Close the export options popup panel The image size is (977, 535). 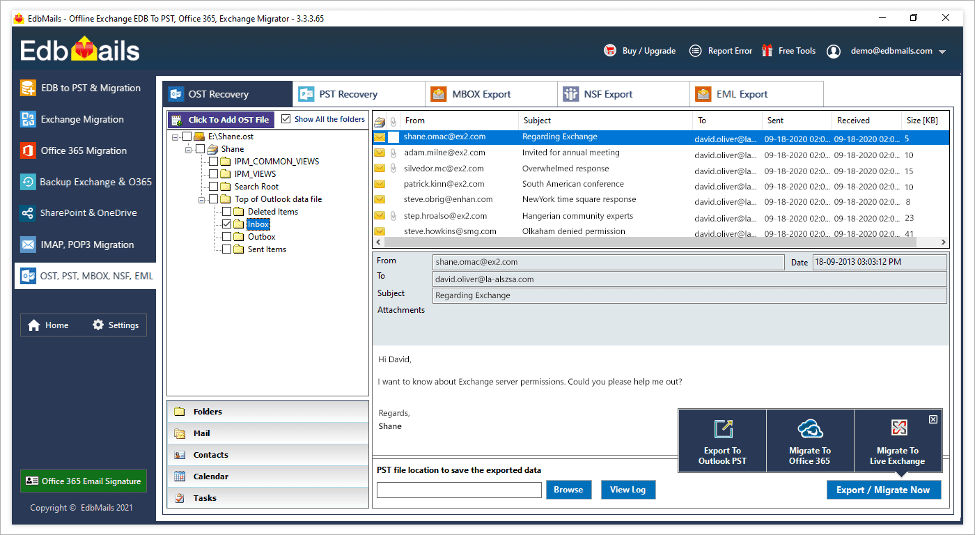[933, 419]
